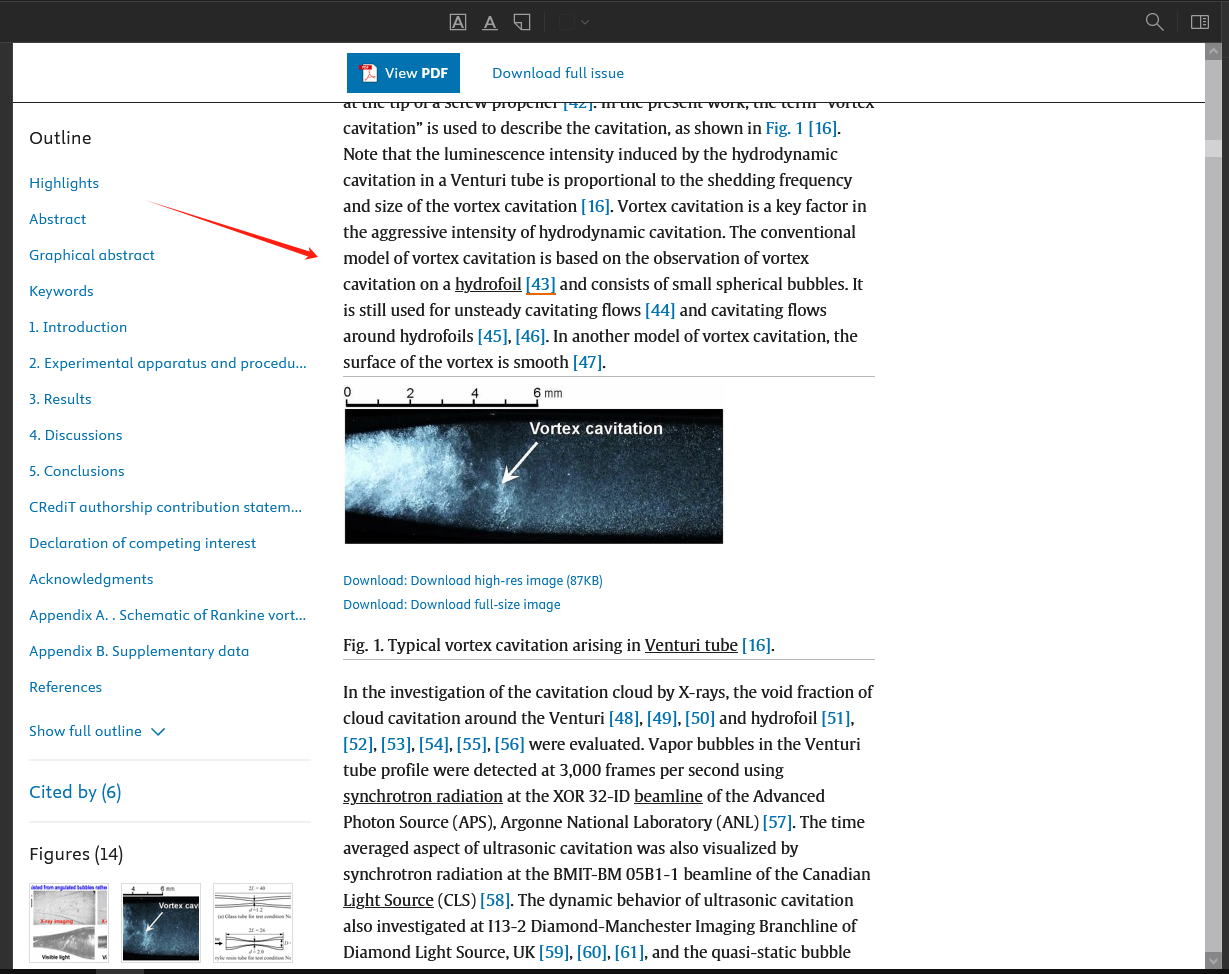Open Download full issue link
Image resolution: width=1229 pixels, height=974 pixels.
pos(558,73)
